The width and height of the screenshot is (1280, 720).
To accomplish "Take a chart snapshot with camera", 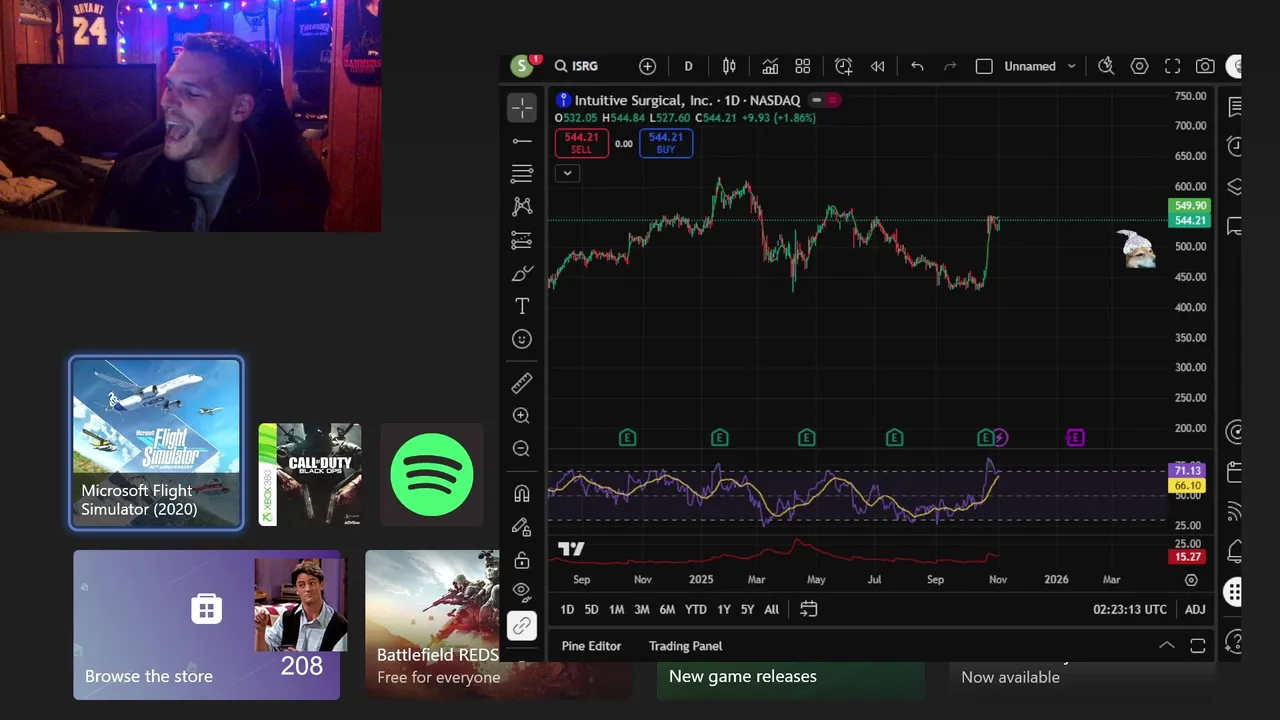I will [x=1205, y=66].
